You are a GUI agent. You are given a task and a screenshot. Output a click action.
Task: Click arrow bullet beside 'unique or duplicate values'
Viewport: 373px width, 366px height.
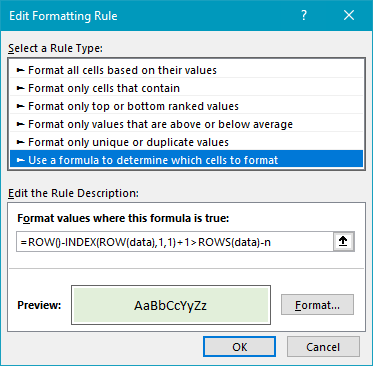[x=21, y=142]
